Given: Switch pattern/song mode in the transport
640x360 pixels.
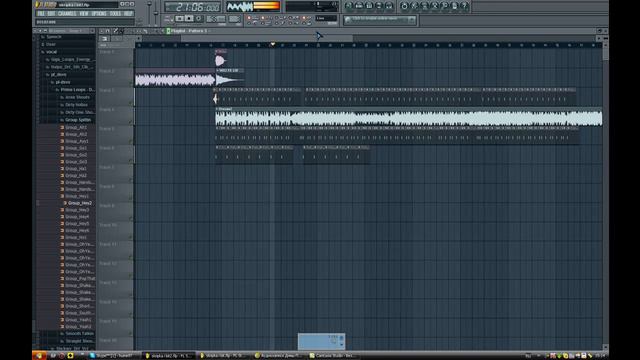Looking at the screenshot, I should pos(168,18).
